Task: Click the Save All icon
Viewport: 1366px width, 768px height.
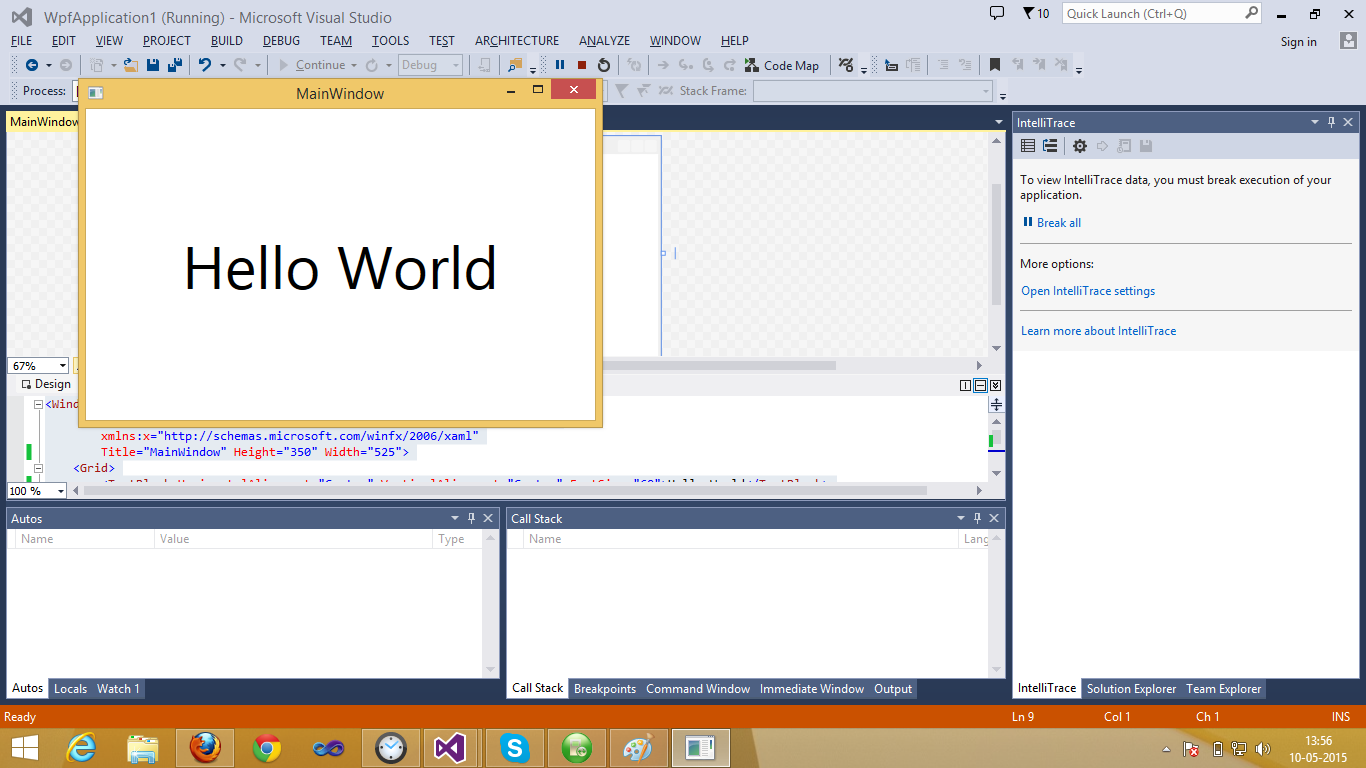Action: pos(175,65)
